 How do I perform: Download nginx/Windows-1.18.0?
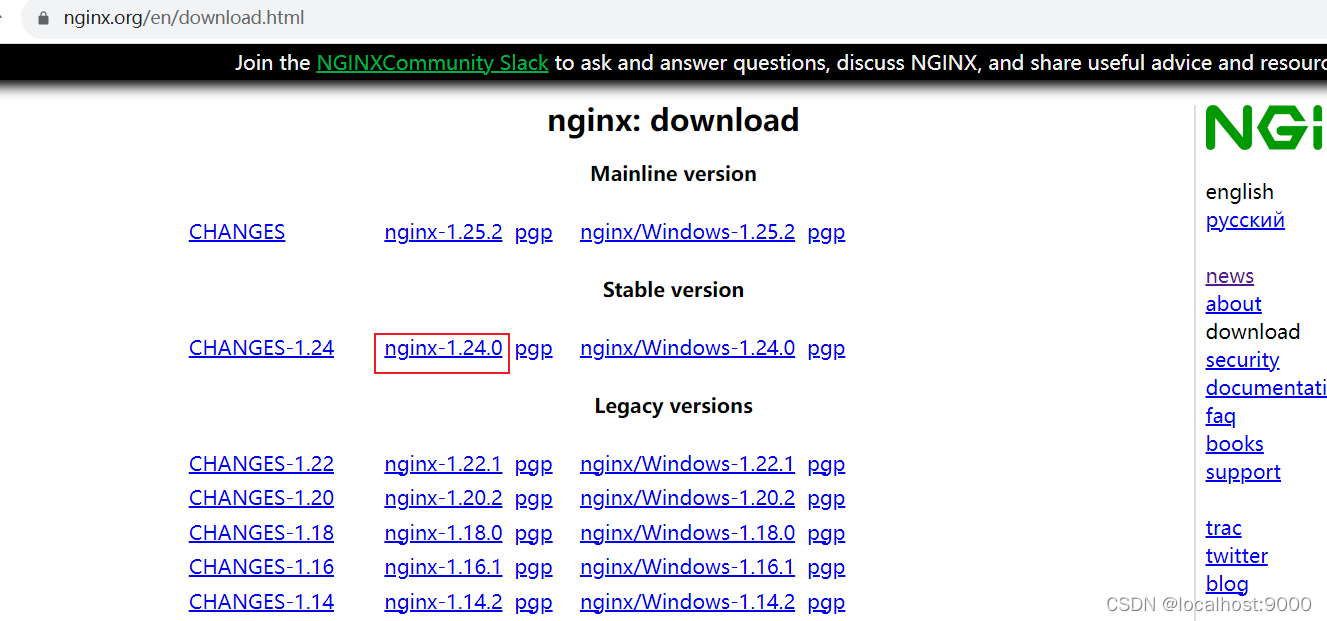pos(687,533)
